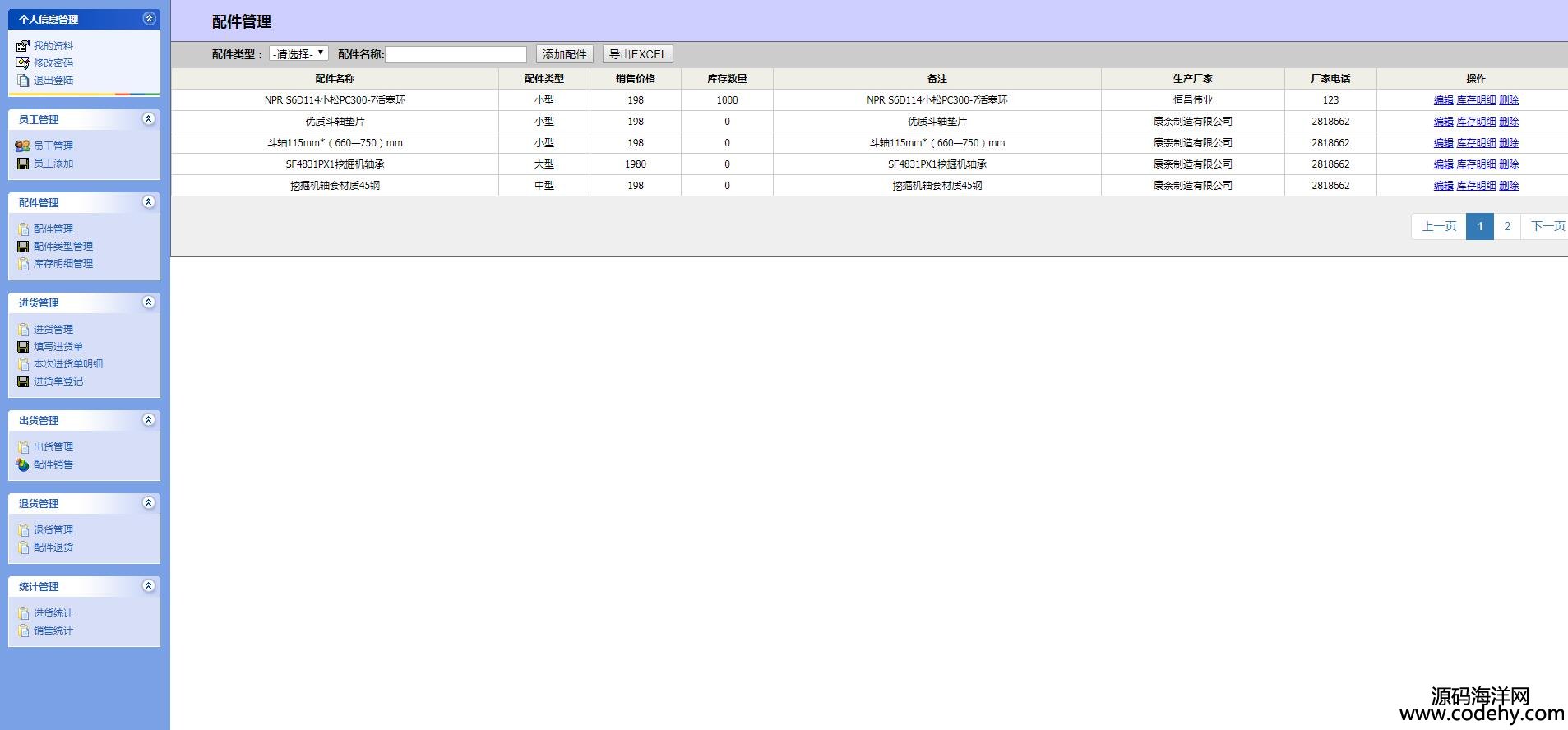
Task: Go to page 2 in pagination
Action: point(1507,226)
